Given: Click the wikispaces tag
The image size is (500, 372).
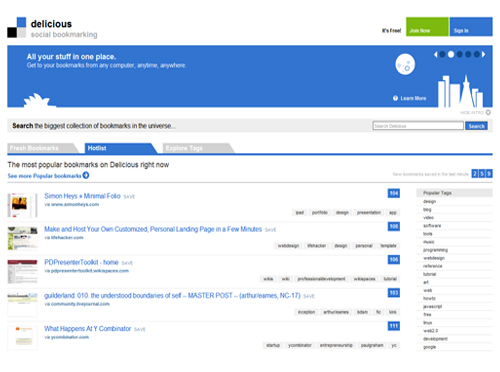Looking at the screenshot, I should point(364,279).
